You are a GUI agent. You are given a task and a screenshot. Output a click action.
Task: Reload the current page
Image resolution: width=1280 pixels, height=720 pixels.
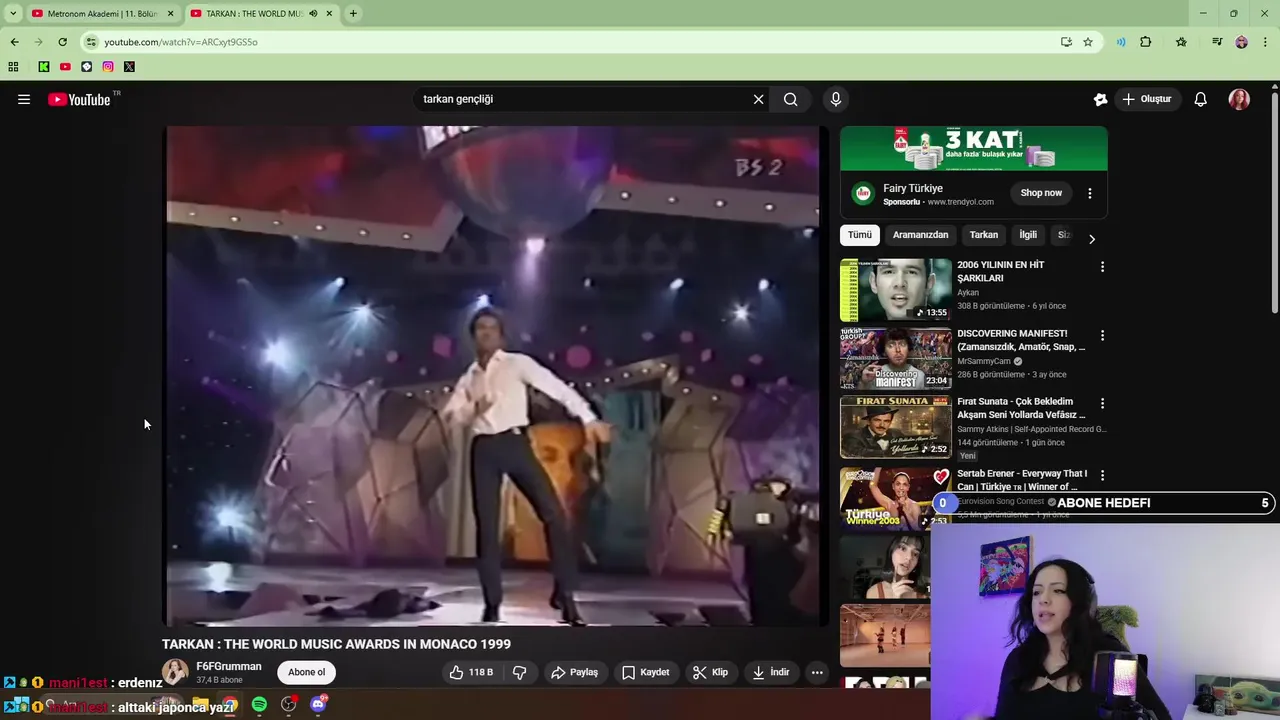pyautogui.click(x=62, y=42)
